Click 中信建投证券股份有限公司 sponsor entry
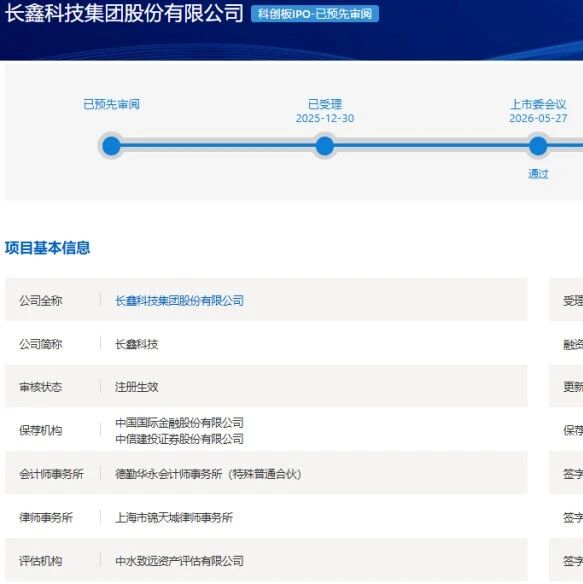This screenshot has height=584, width=583. point(179,439)
